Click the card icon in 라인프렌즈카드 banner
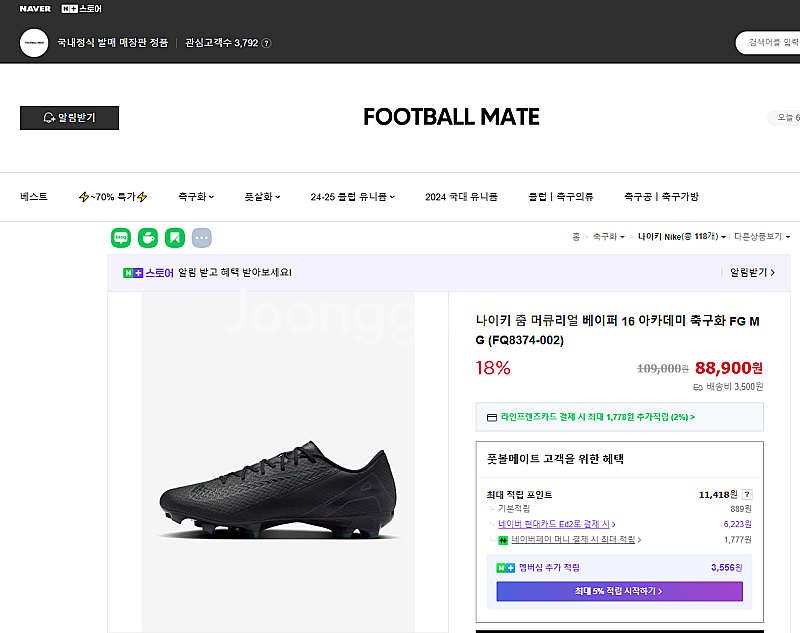The width and height of the screenshot is (800, 633). point(492,417)
